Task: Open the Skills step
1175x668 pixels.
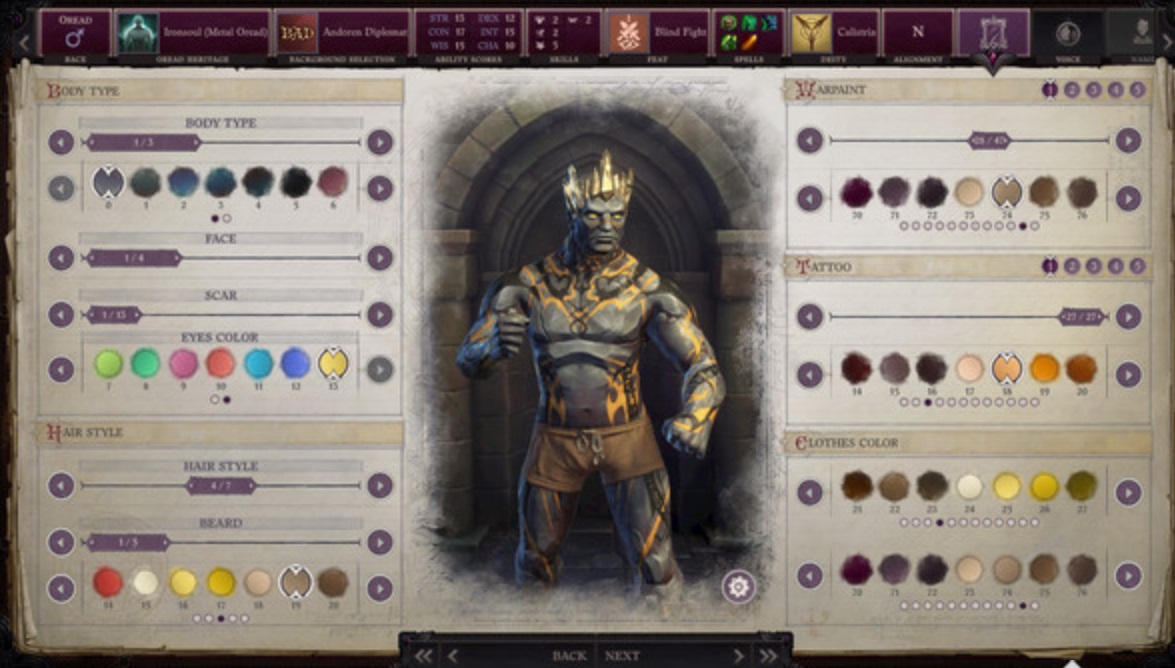Action: [564, 32]
